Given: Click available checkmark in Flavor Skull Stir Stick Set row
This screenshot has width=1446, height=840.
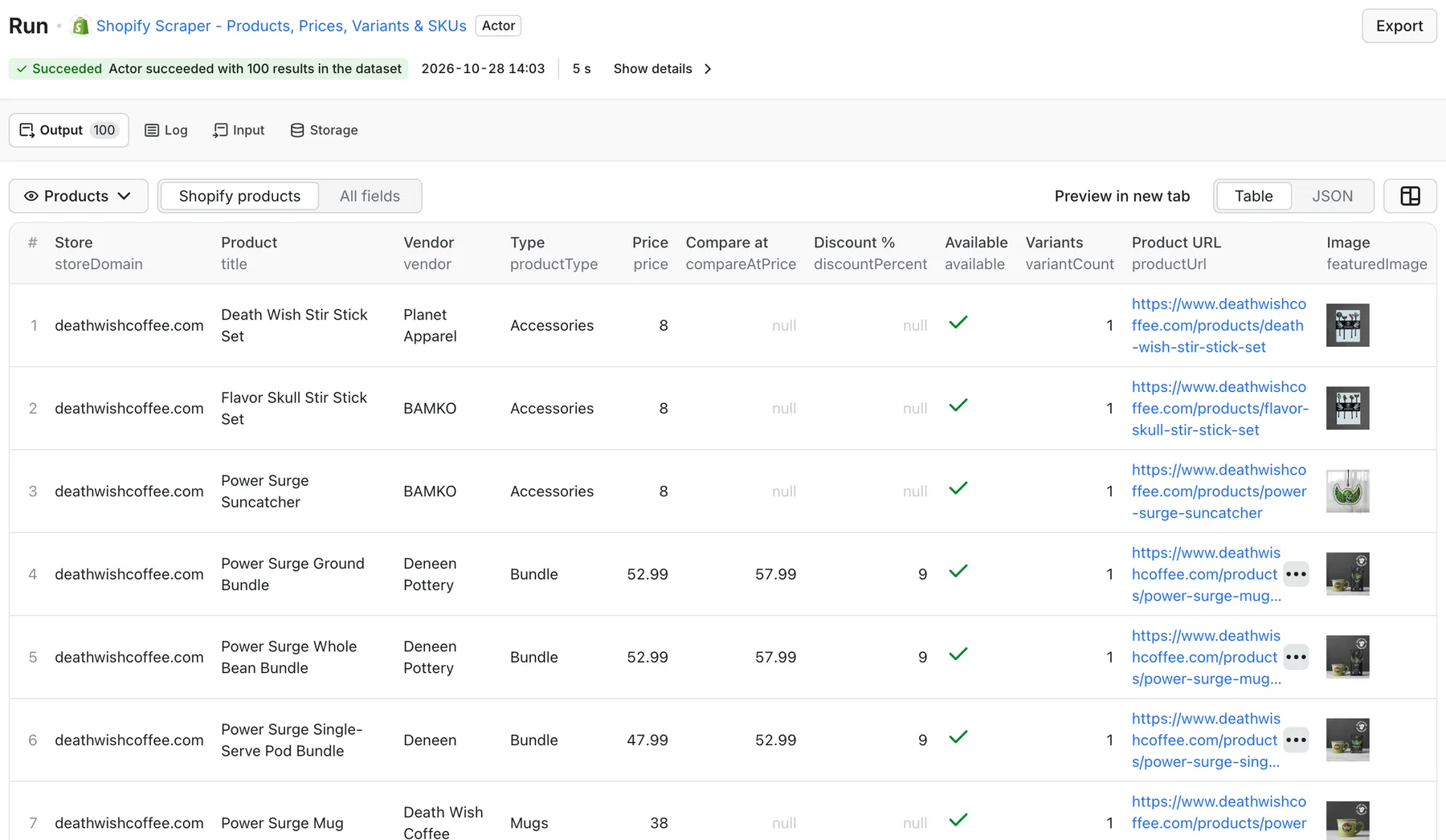Looking at the screenshot, I should click(x=958, y=406).
